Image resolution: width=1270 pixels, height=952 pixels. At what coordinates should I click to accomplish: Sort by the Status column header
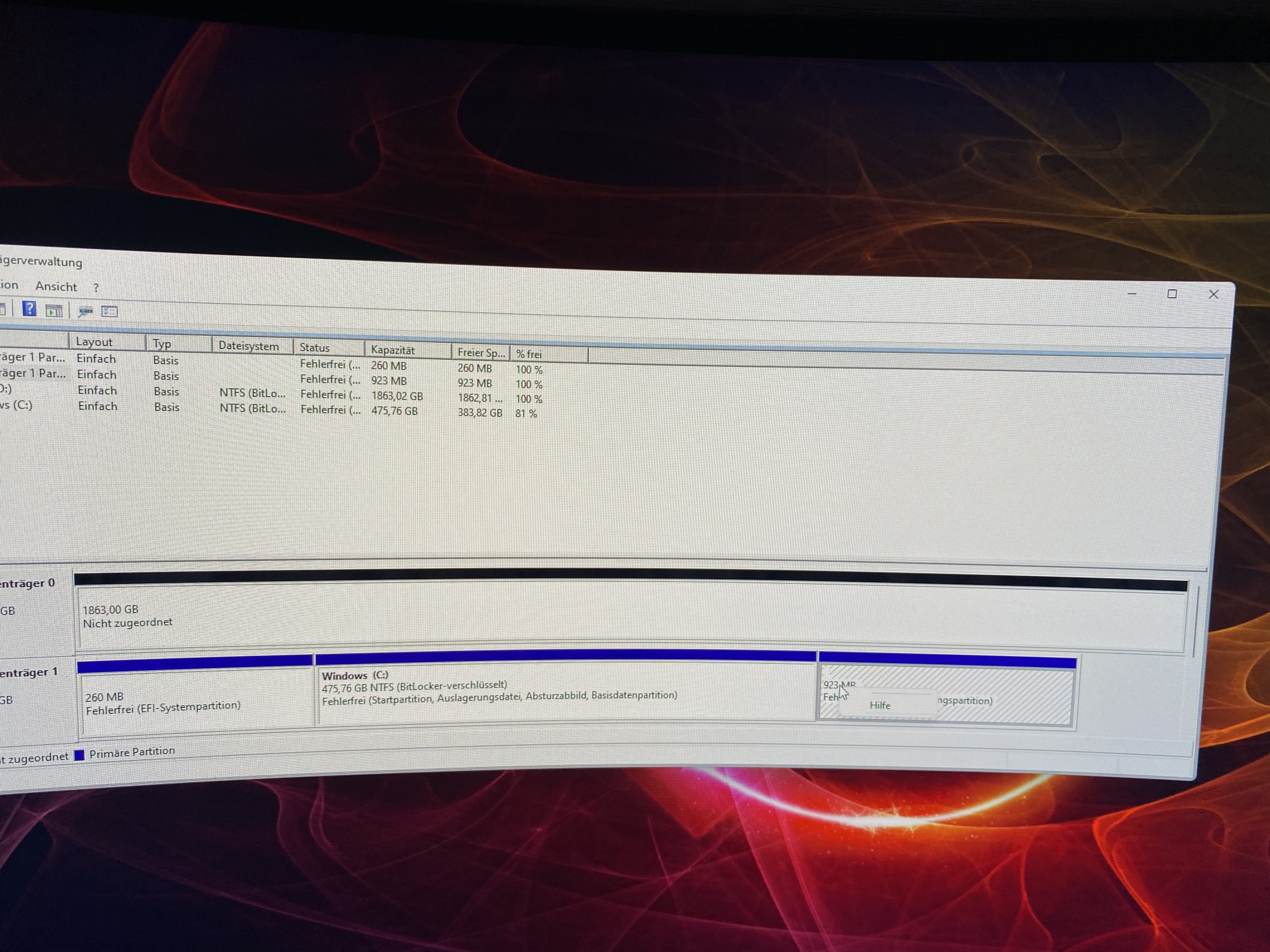(315, 348)
